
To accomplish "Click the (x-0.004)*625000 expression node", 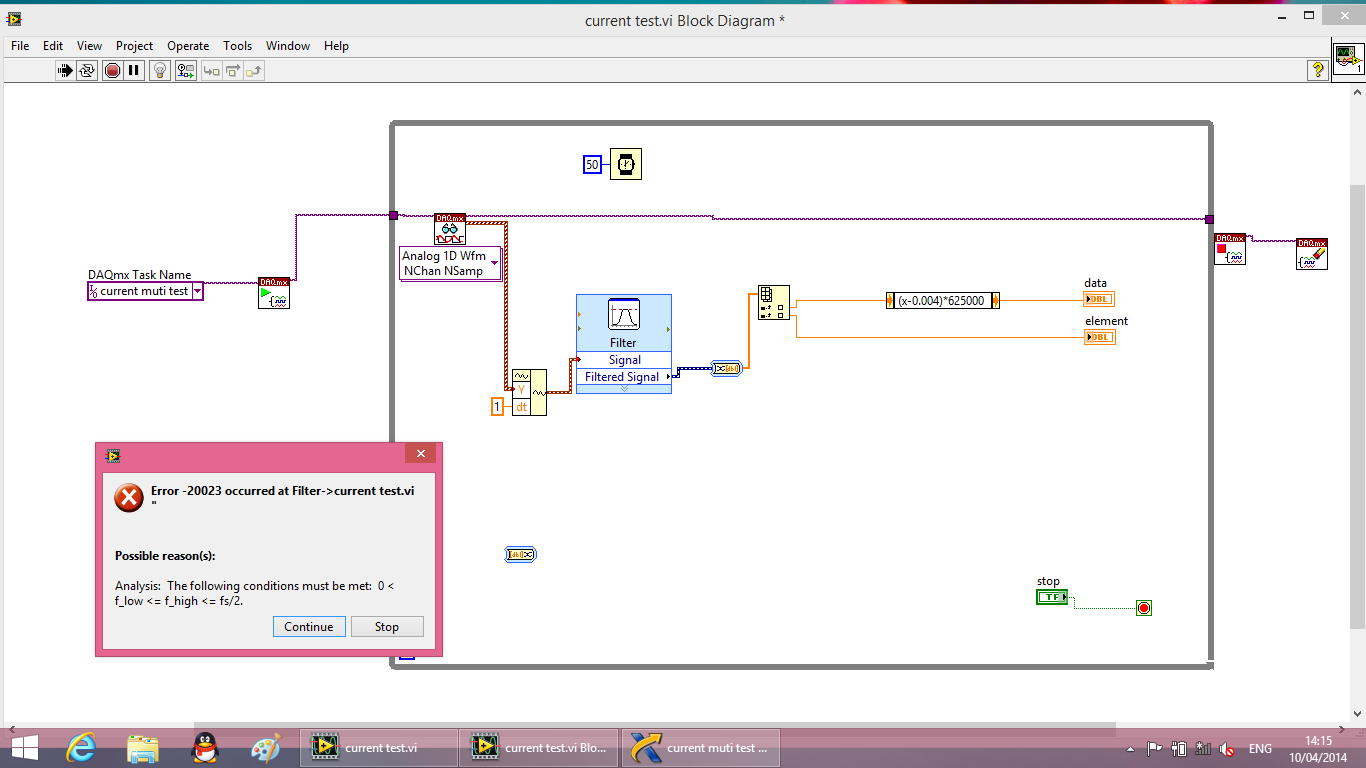I will coord(942,300).
